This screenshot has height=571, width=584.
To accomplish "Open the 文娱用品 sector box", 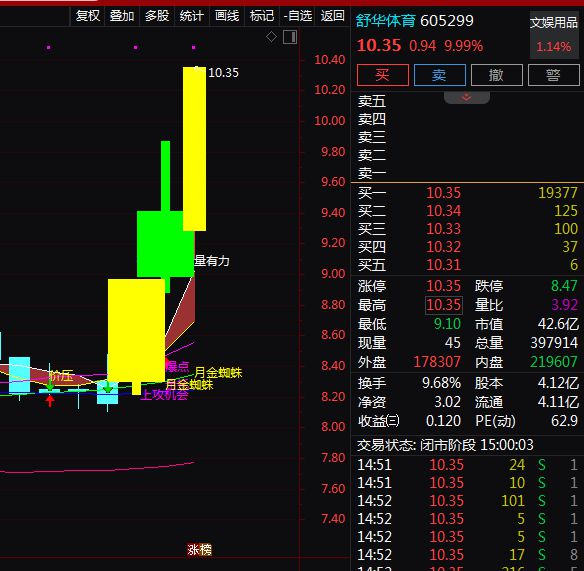I will [x=554, y=35].
